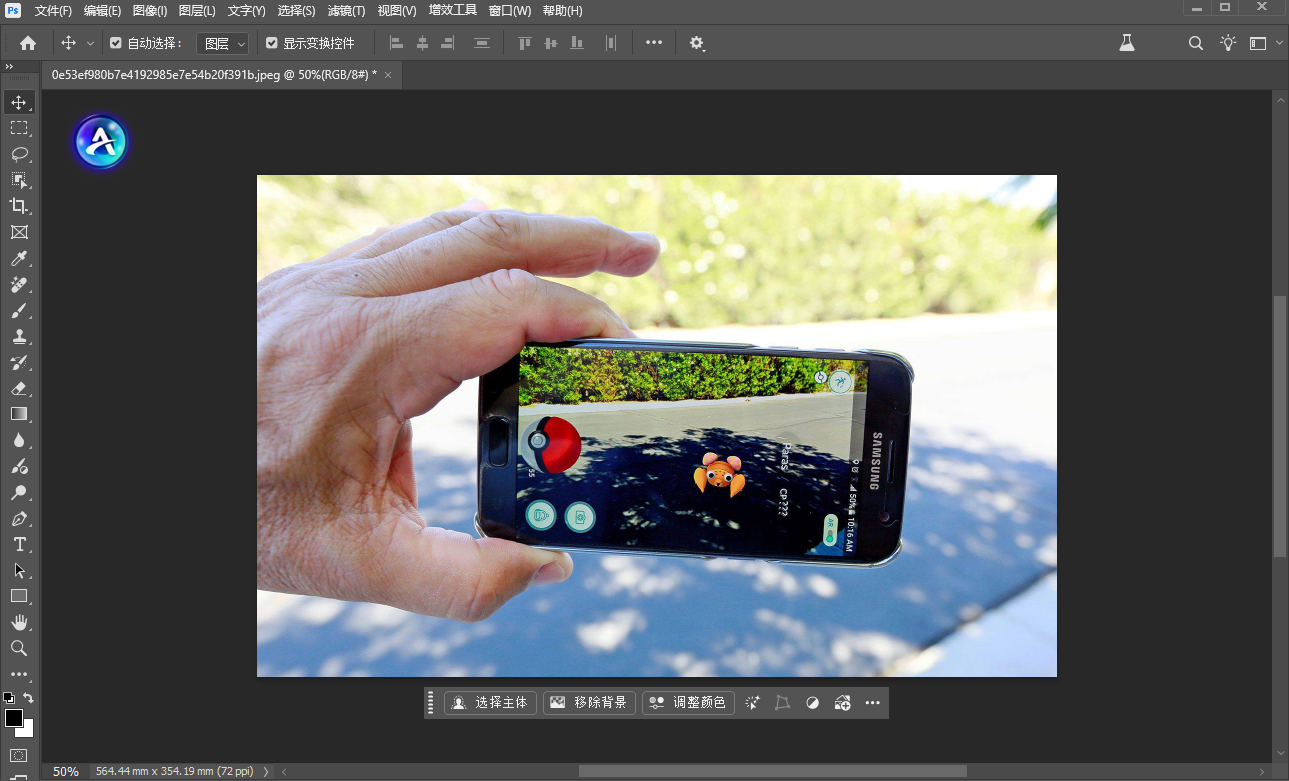Activate the Eraser tool
The width and height of the screenshot is (1289, 781).
(x=18, y=389)
